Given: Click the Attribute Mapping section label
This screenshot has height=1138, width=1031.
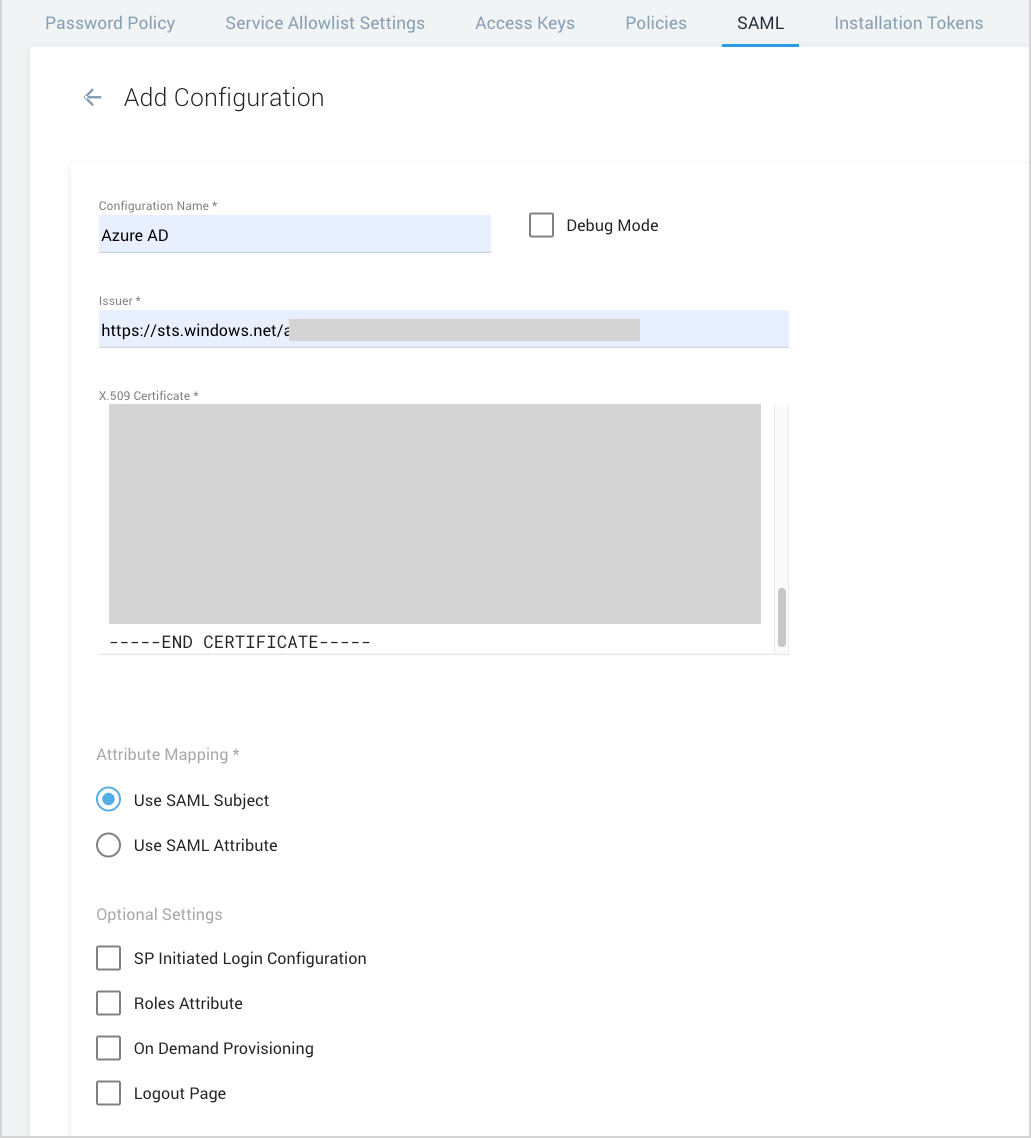Looking at the screenshot, I should (167, 754).
